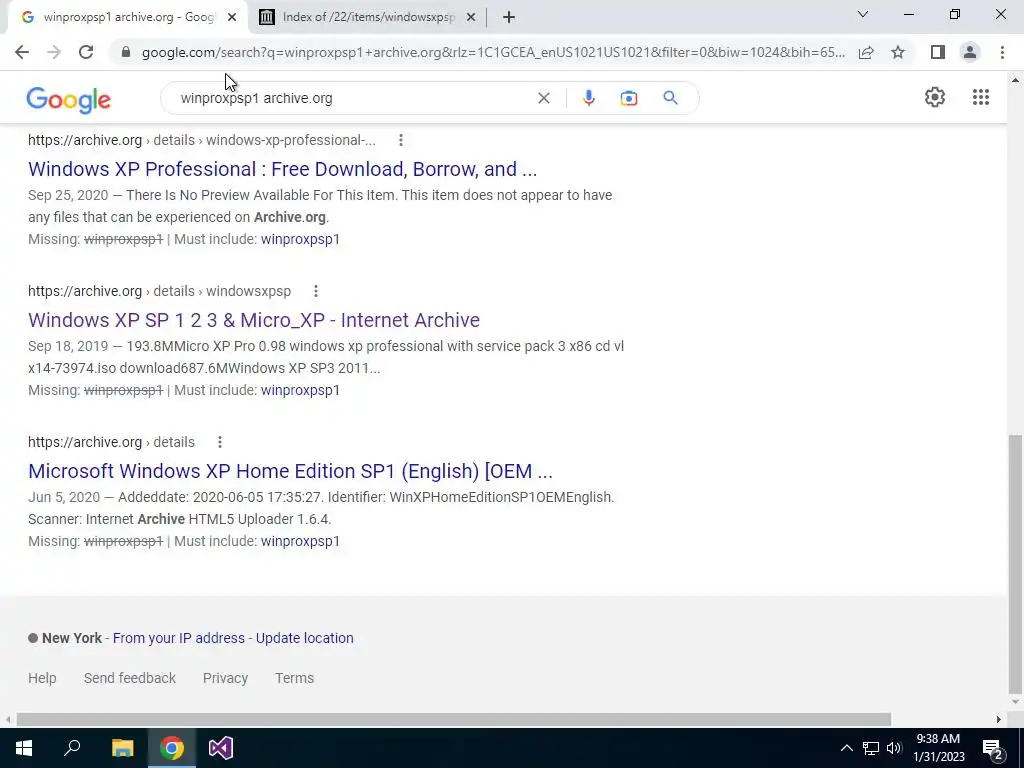Open Windows XP SP 1 2 3 & Micro_XP link
This screenshot has width=1024, height=768.
(254, 320)
